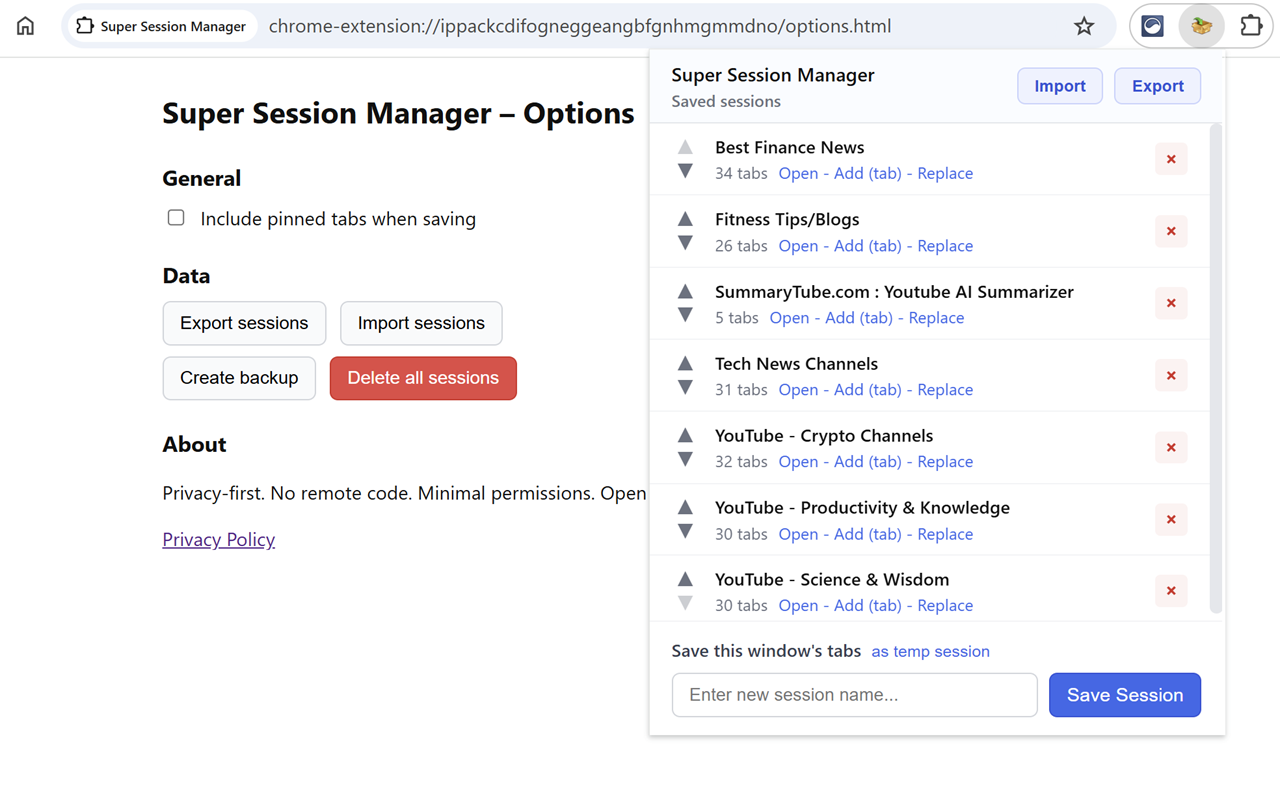The height and width of the screenshot is (800, 1280).
Task: Click the new session name field
Action: 854,695
